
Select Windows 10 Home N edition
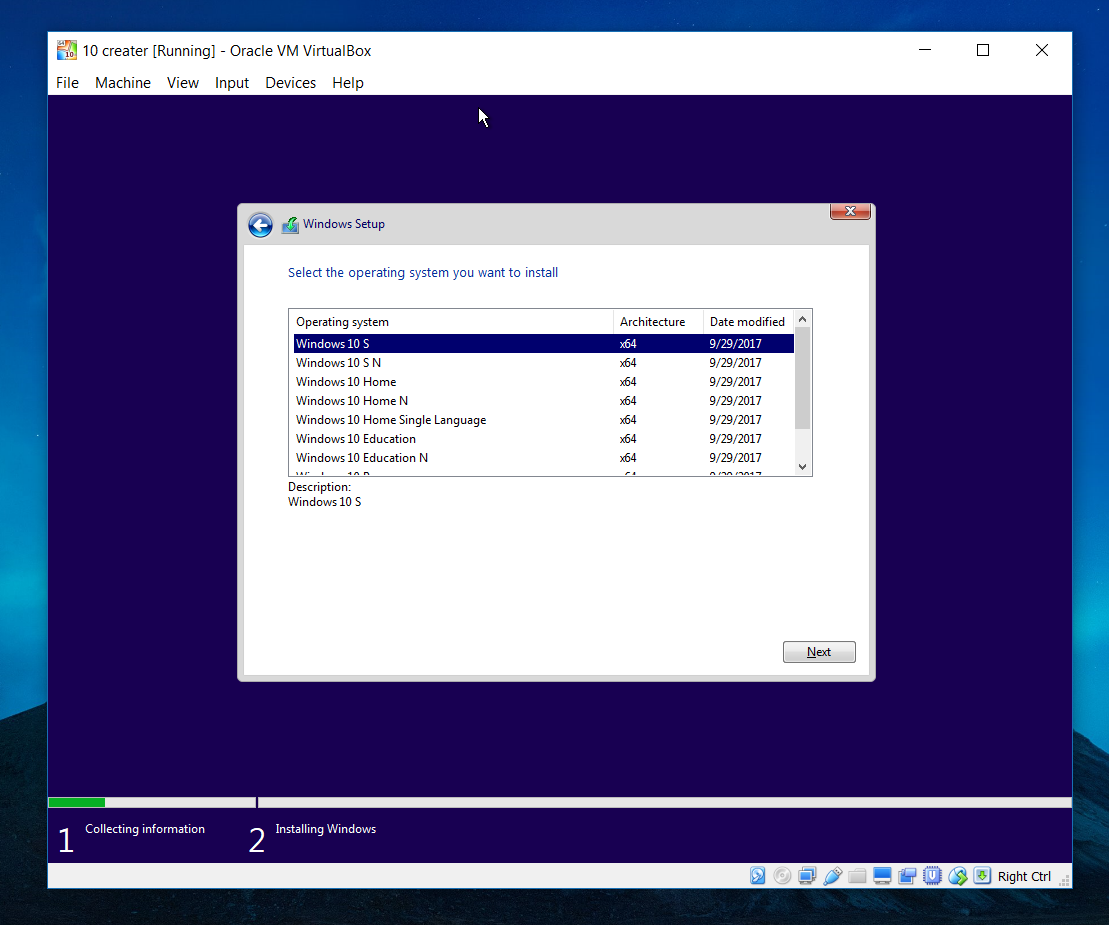[544, 401]
